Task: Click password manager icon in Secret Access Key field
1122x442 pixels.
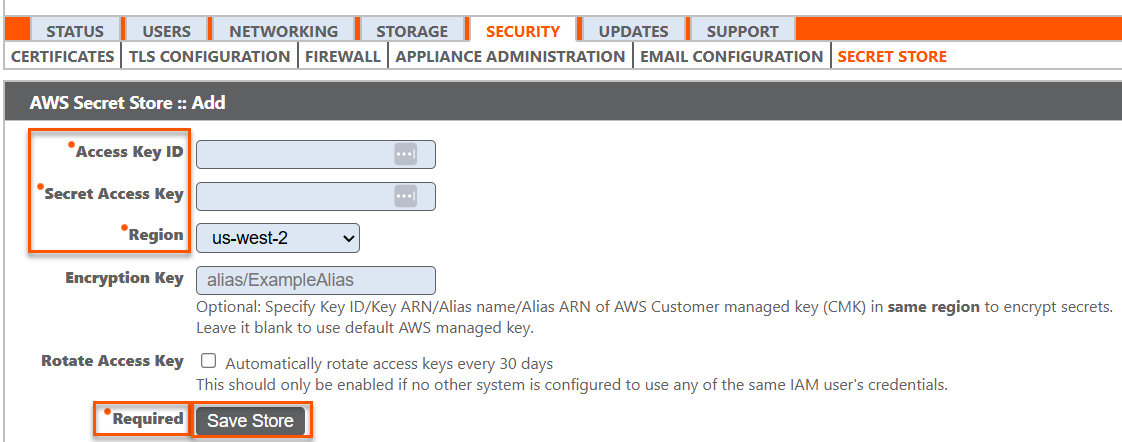Action: (x=406, y=196)
